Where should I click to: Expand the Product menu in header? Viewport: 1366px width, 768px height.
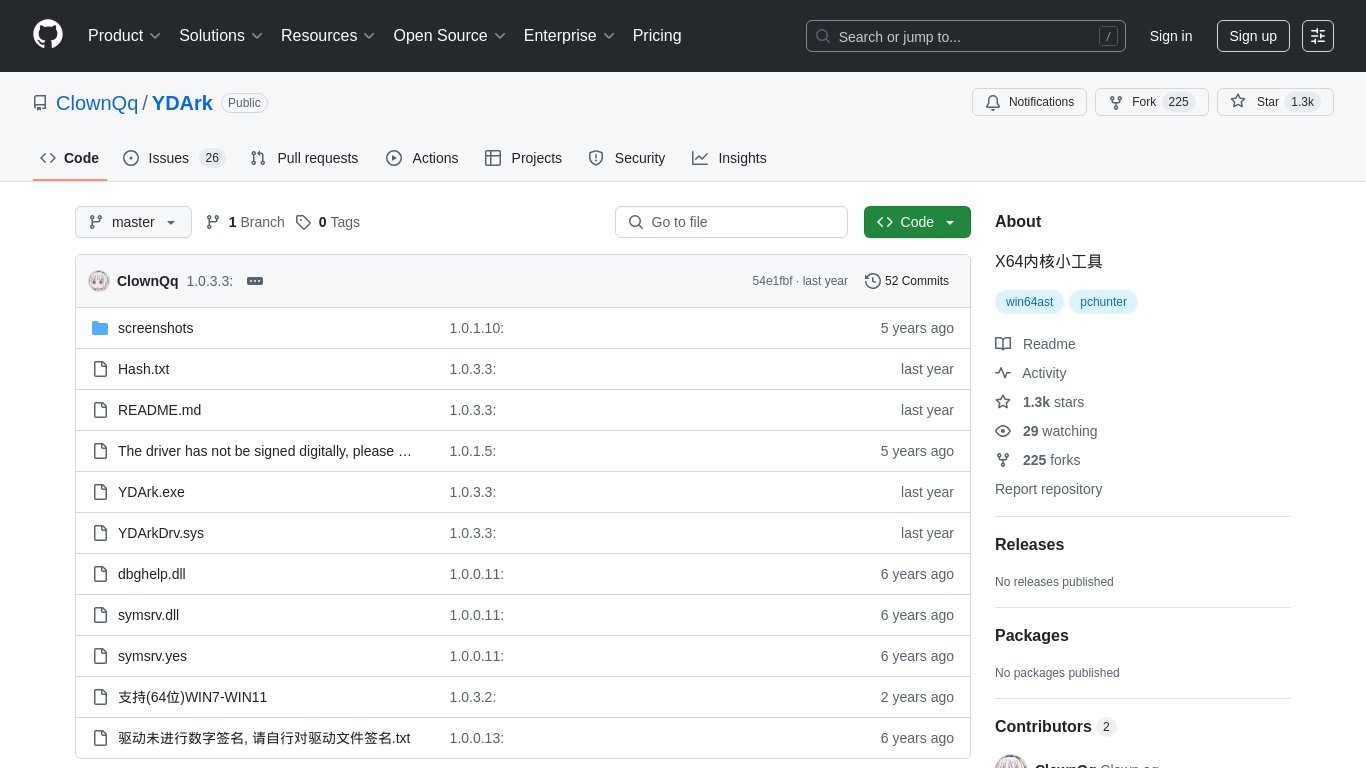coord(124,36)
